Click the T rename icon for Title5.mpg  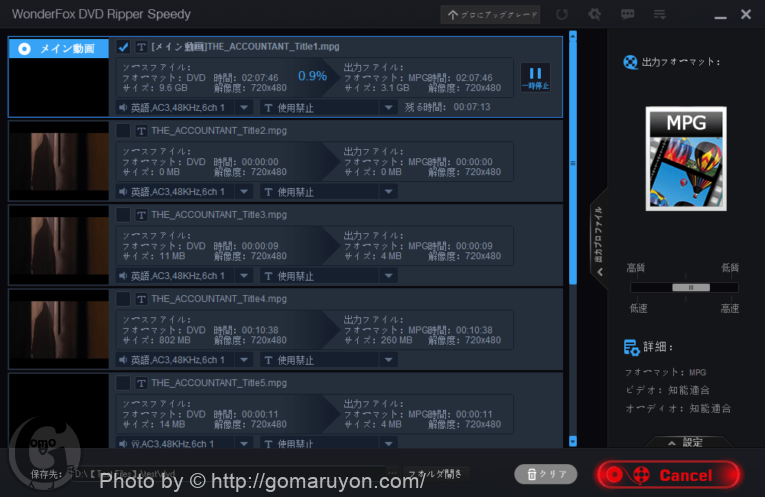click(141, 383)
